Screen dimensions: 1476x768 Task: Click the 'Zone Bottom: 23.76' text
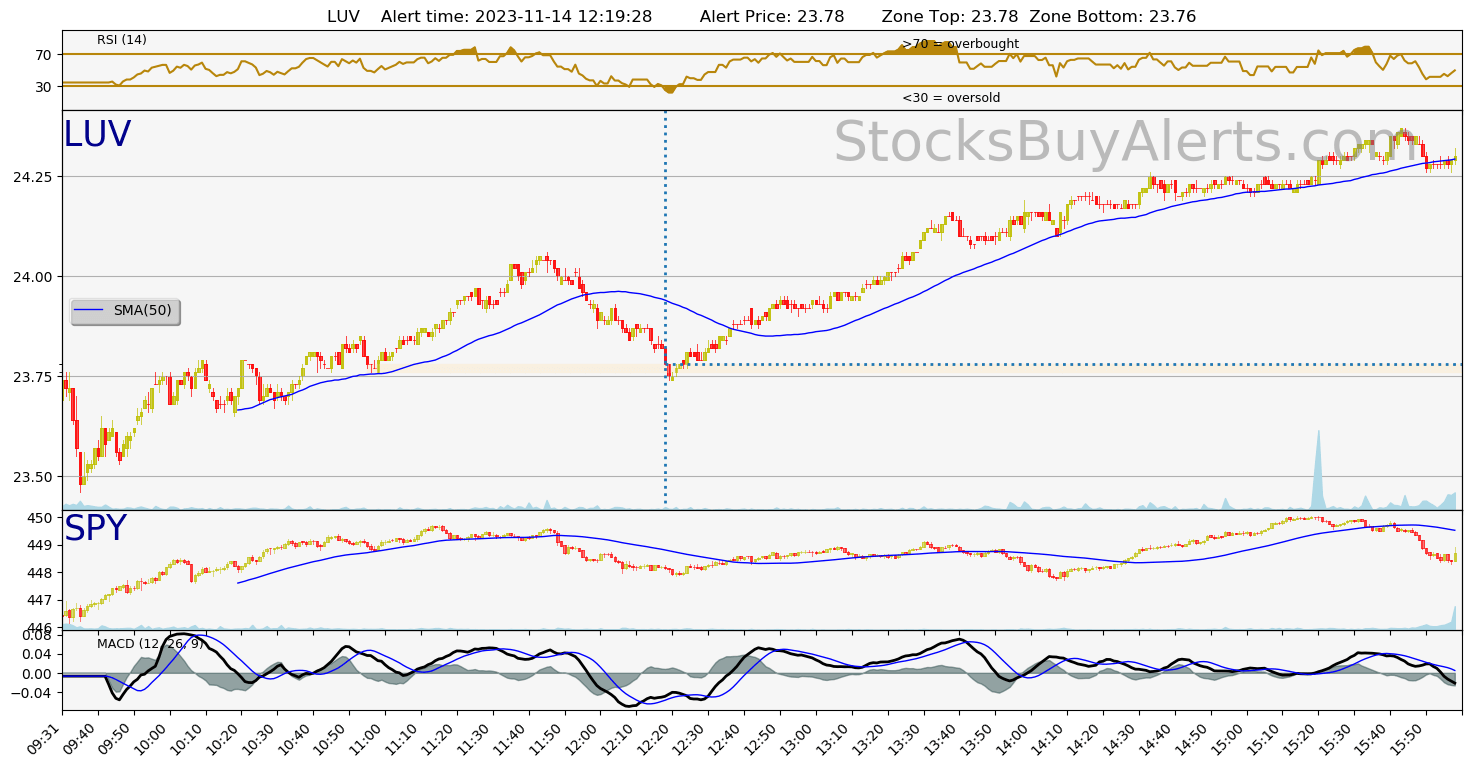point(1112,17)
